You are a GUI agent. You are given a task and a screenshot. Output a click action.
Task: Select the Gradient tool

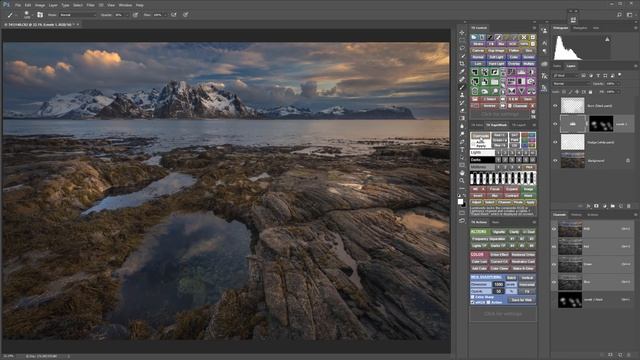coord(462,118)
